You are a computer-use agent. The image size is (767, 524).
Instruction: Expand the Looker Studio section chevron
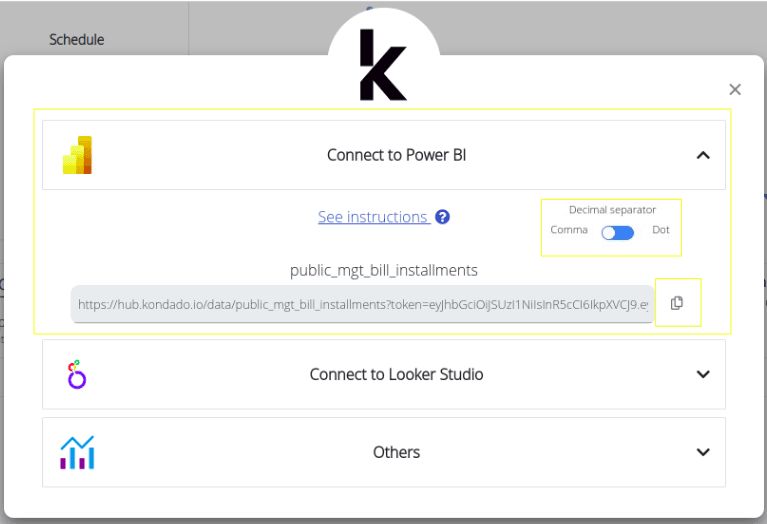pos(703,374)
